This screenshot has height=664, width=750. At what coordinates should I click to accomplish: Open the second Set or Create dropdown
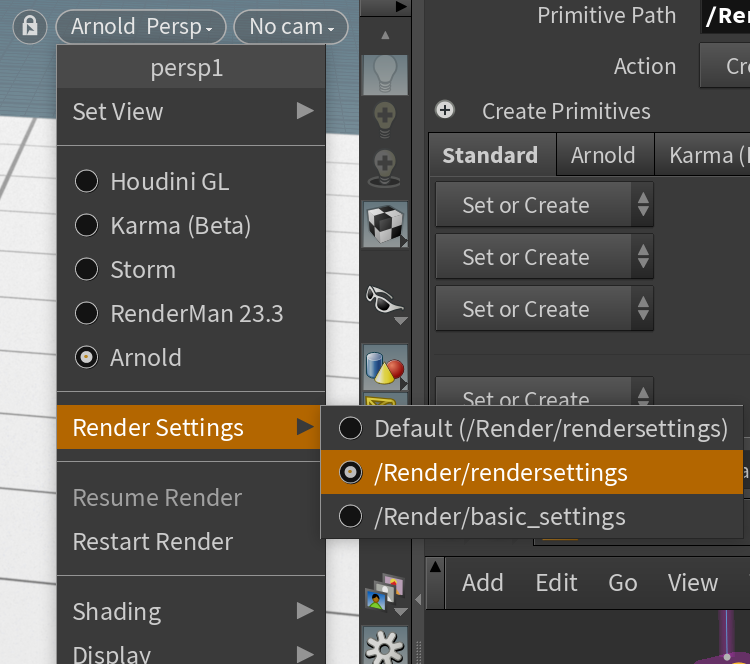tap(544, 256)
